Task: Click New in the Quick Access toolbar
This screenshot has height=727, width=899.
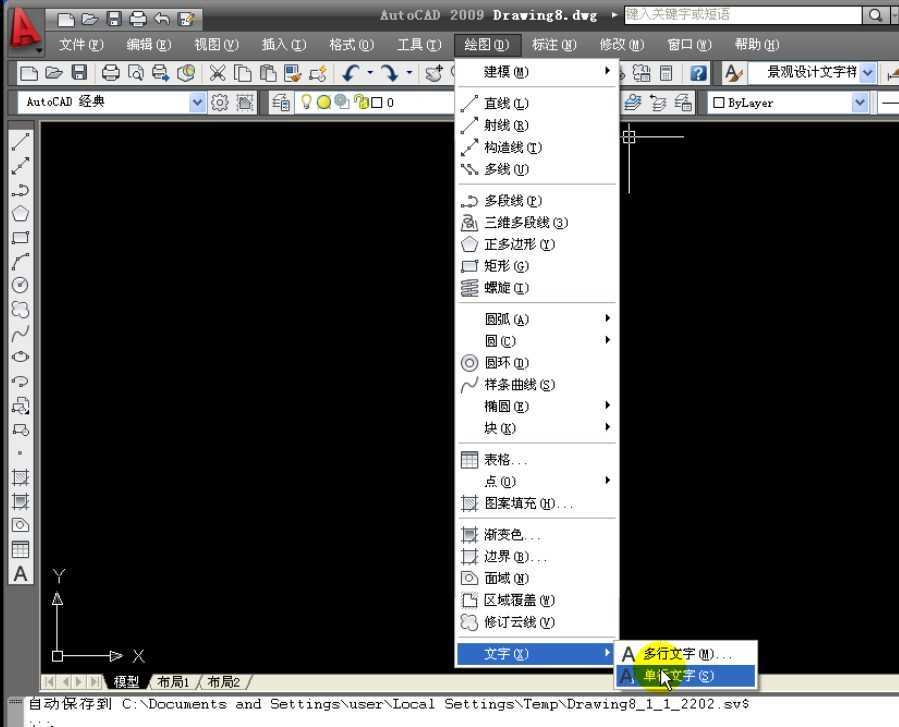Action: click(67, 19)
